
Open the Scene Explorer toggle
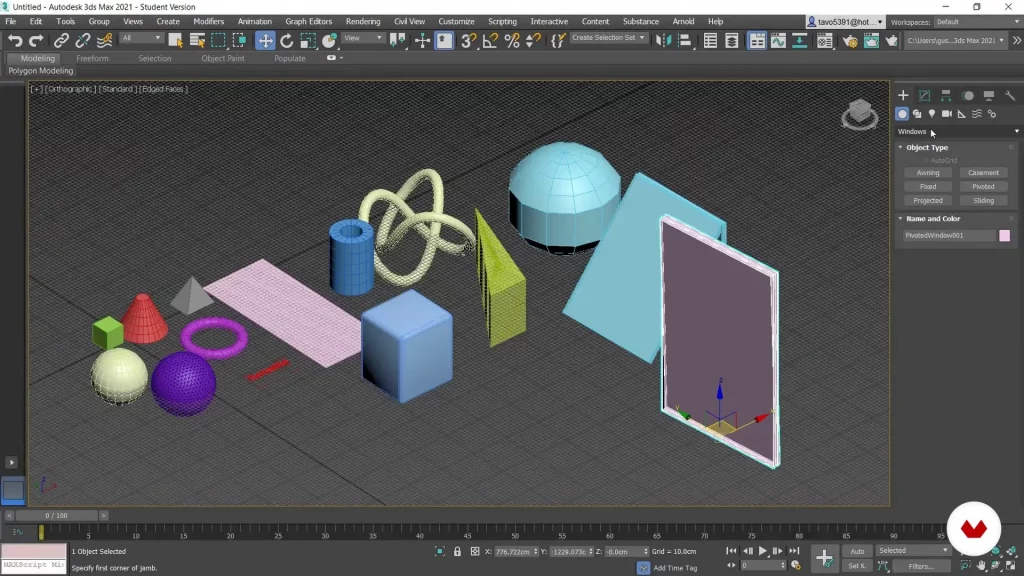(710, 40)
